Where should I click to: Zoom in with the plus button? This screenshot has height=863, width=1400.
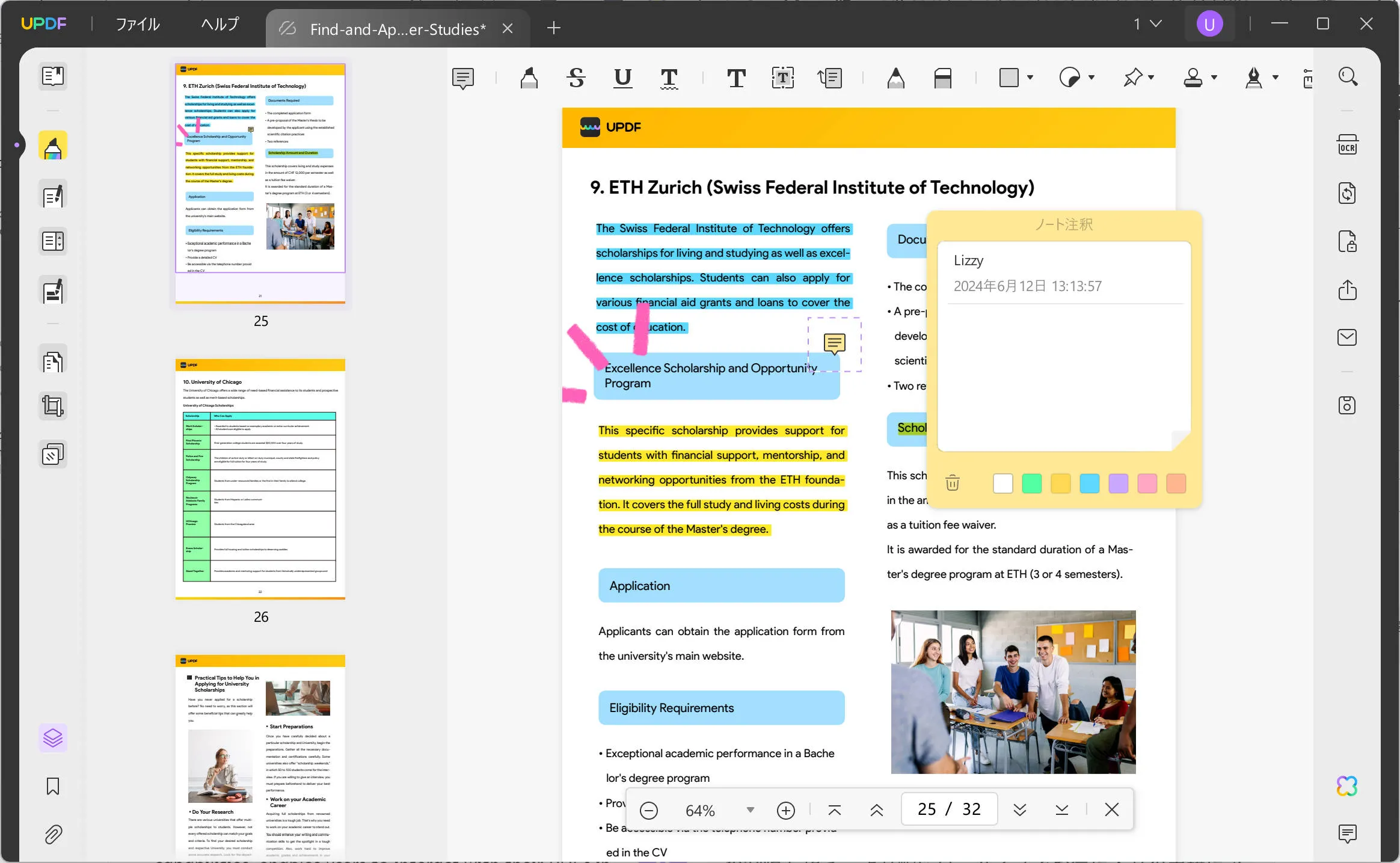click(x=786, y=811)
